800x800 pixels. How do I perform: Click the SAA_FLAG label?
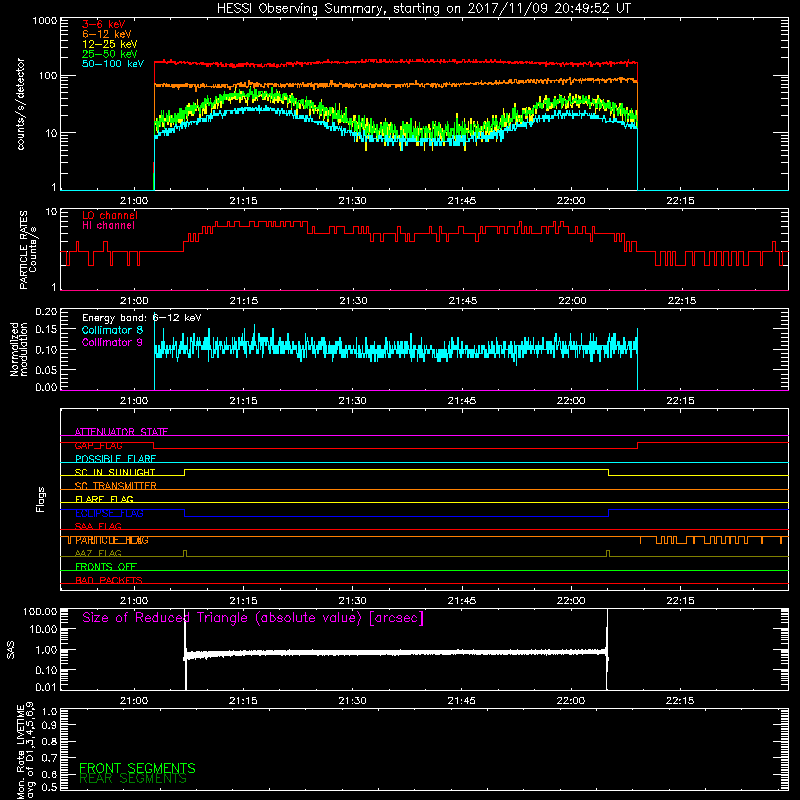98,526
